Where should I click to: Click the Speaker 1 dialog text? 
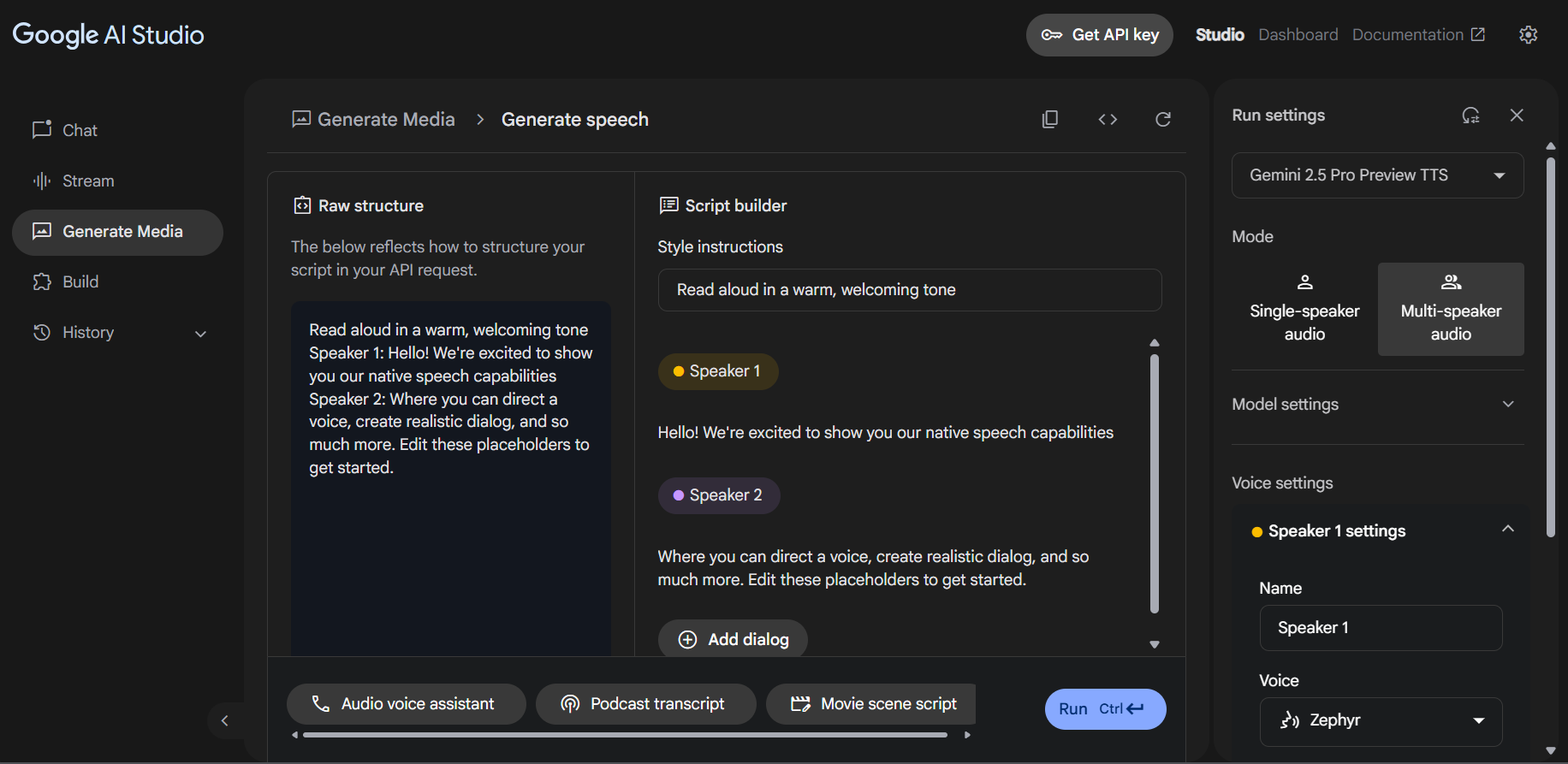tap(885, 433)
